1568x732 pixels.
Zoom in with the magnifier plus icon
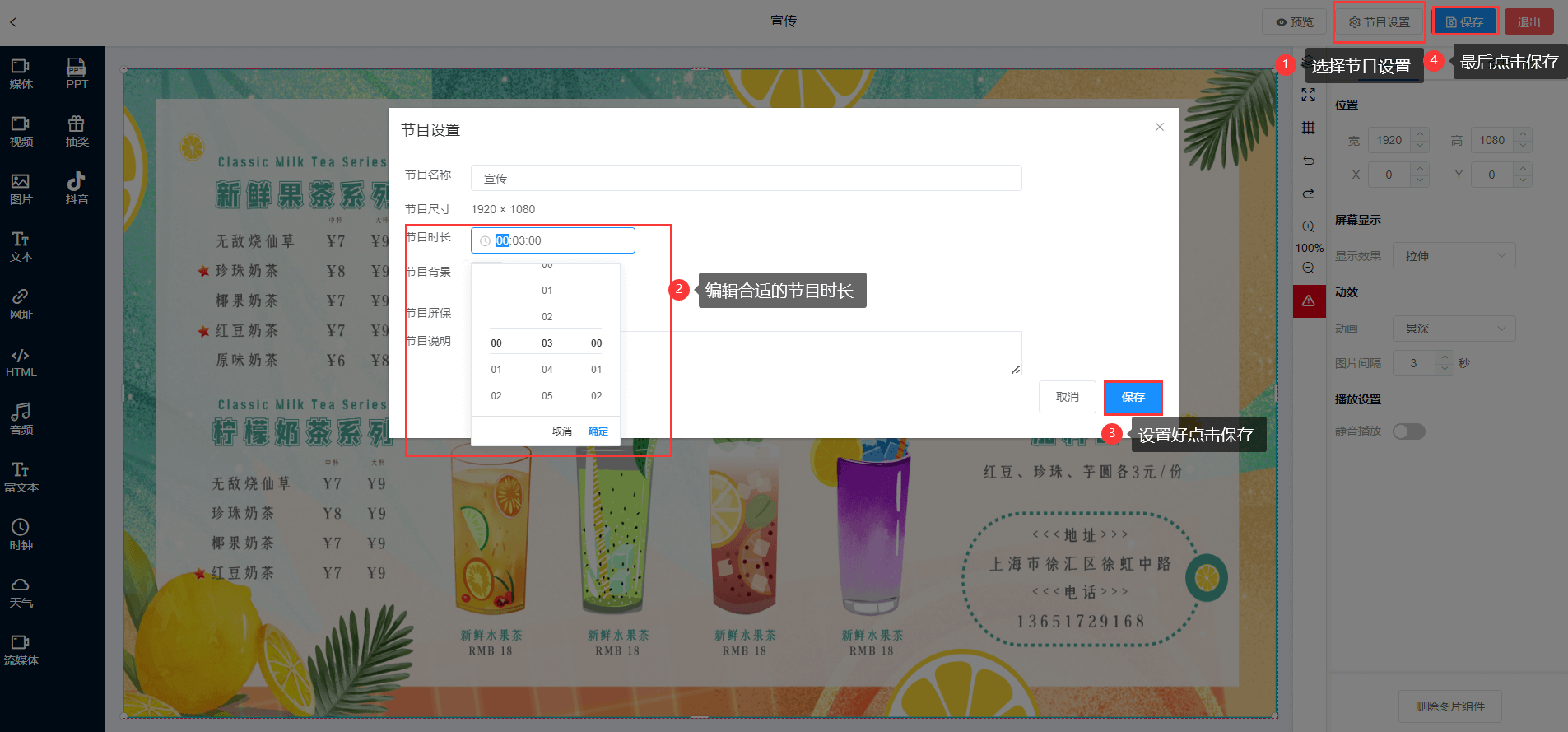click(1308, 226)
